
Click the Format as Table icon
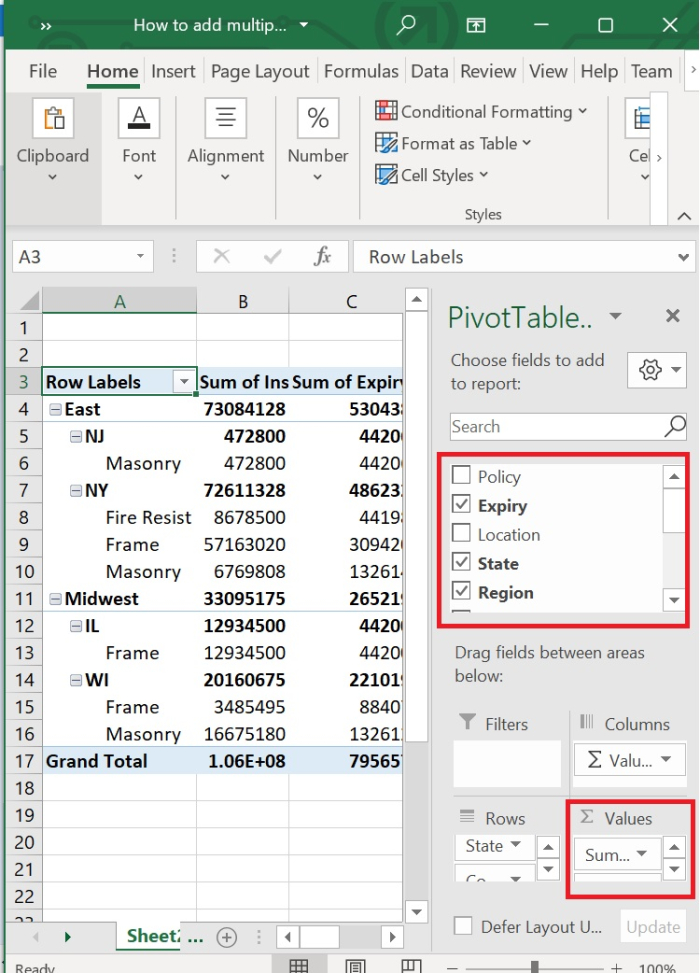click(x=387, y=144)
